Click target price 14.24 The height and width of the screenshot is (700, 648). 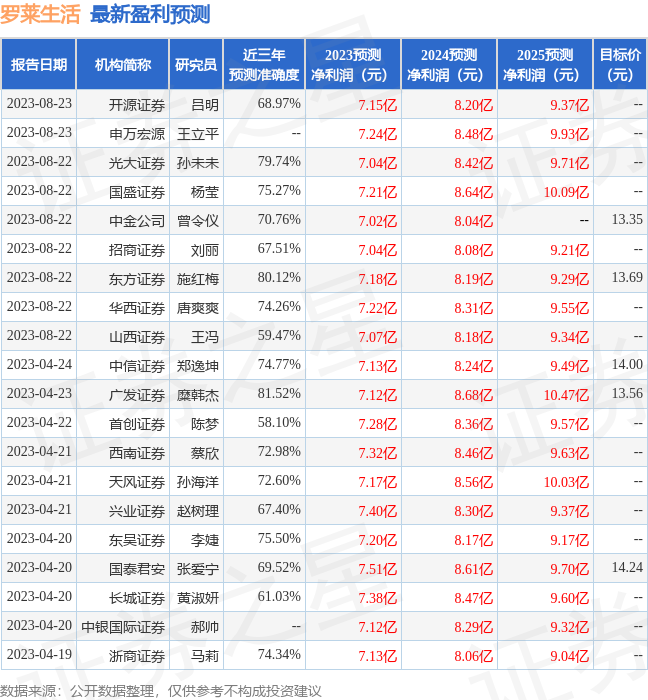point(627,567)
